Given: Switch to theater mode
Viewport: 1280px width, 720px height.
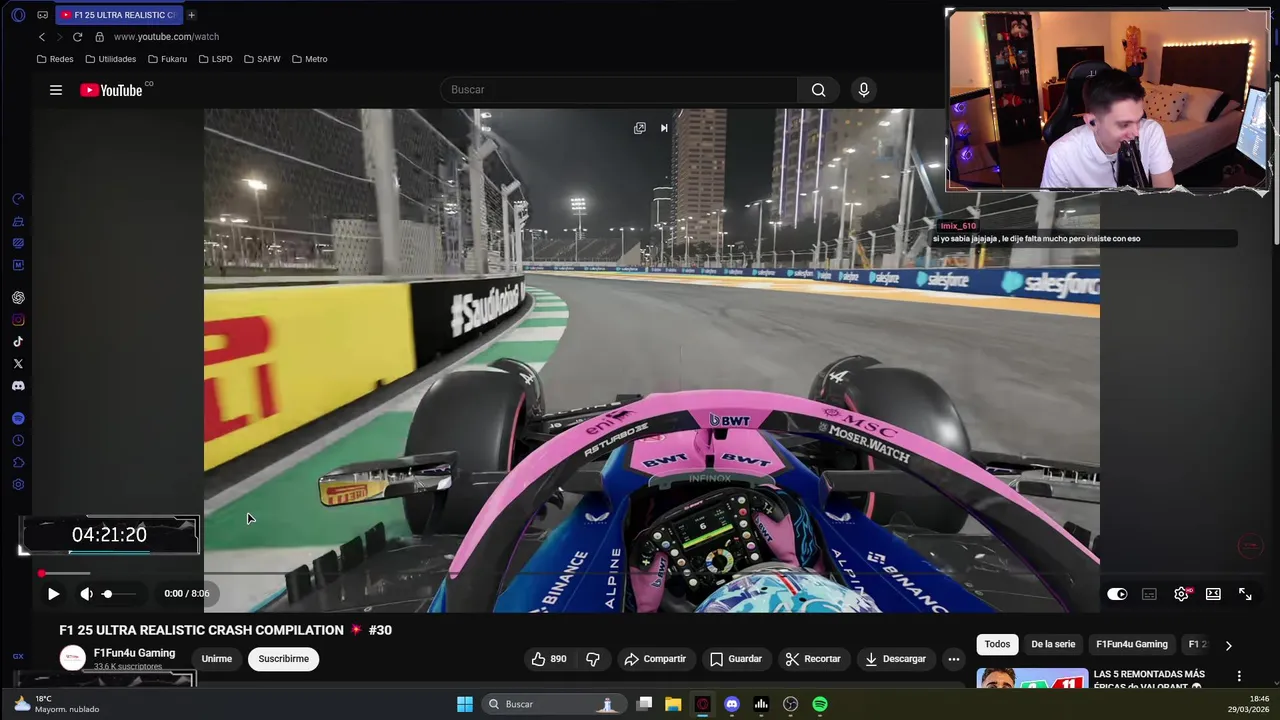Looking at the screenshot, I should click(1213, 594).
